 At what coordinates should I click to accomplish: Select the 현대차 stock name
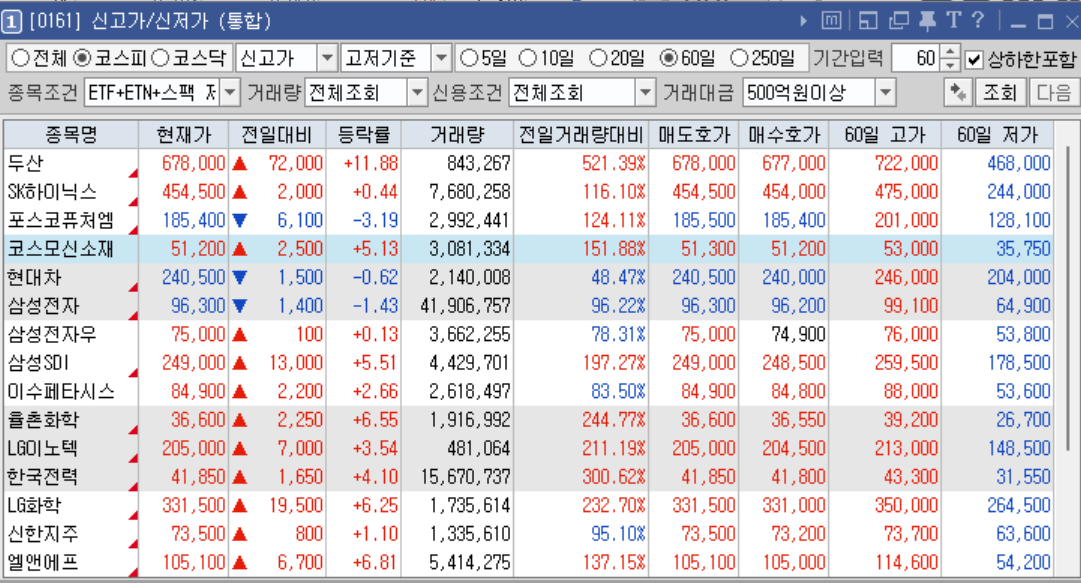(x=34, y=278)
